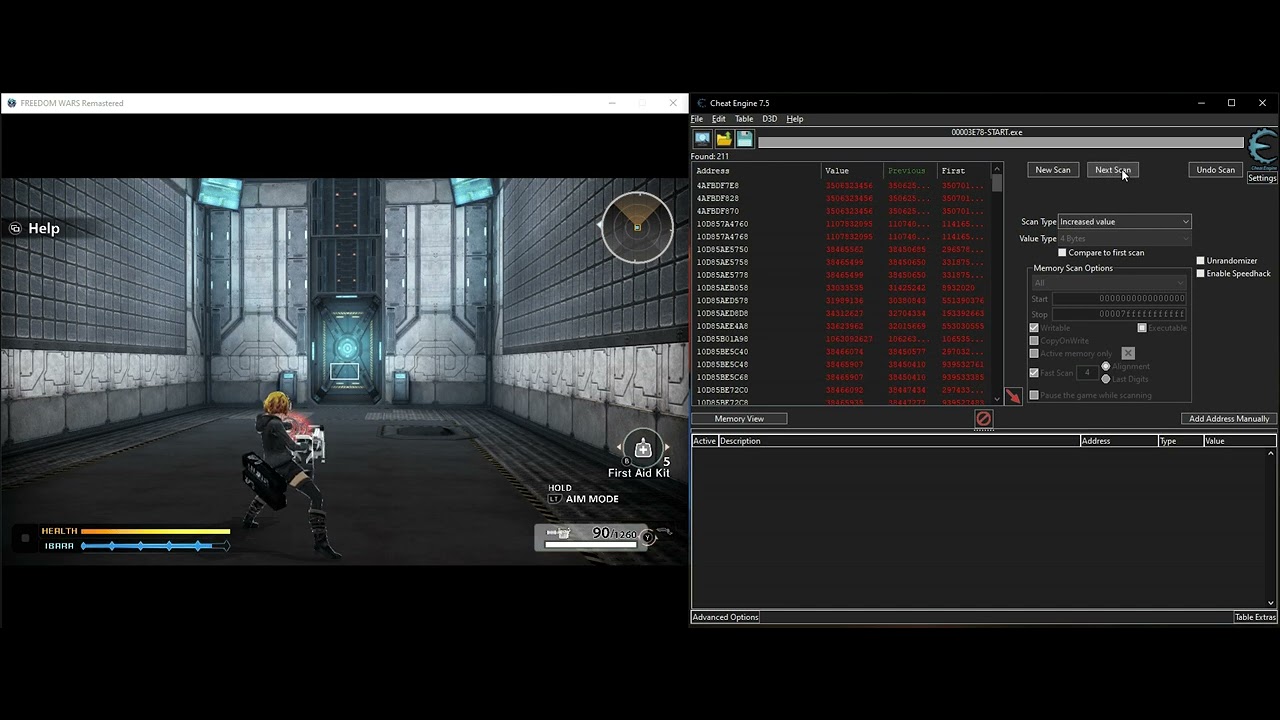
Task: Click the Start address input field
Action: [x=1119, y=299]
